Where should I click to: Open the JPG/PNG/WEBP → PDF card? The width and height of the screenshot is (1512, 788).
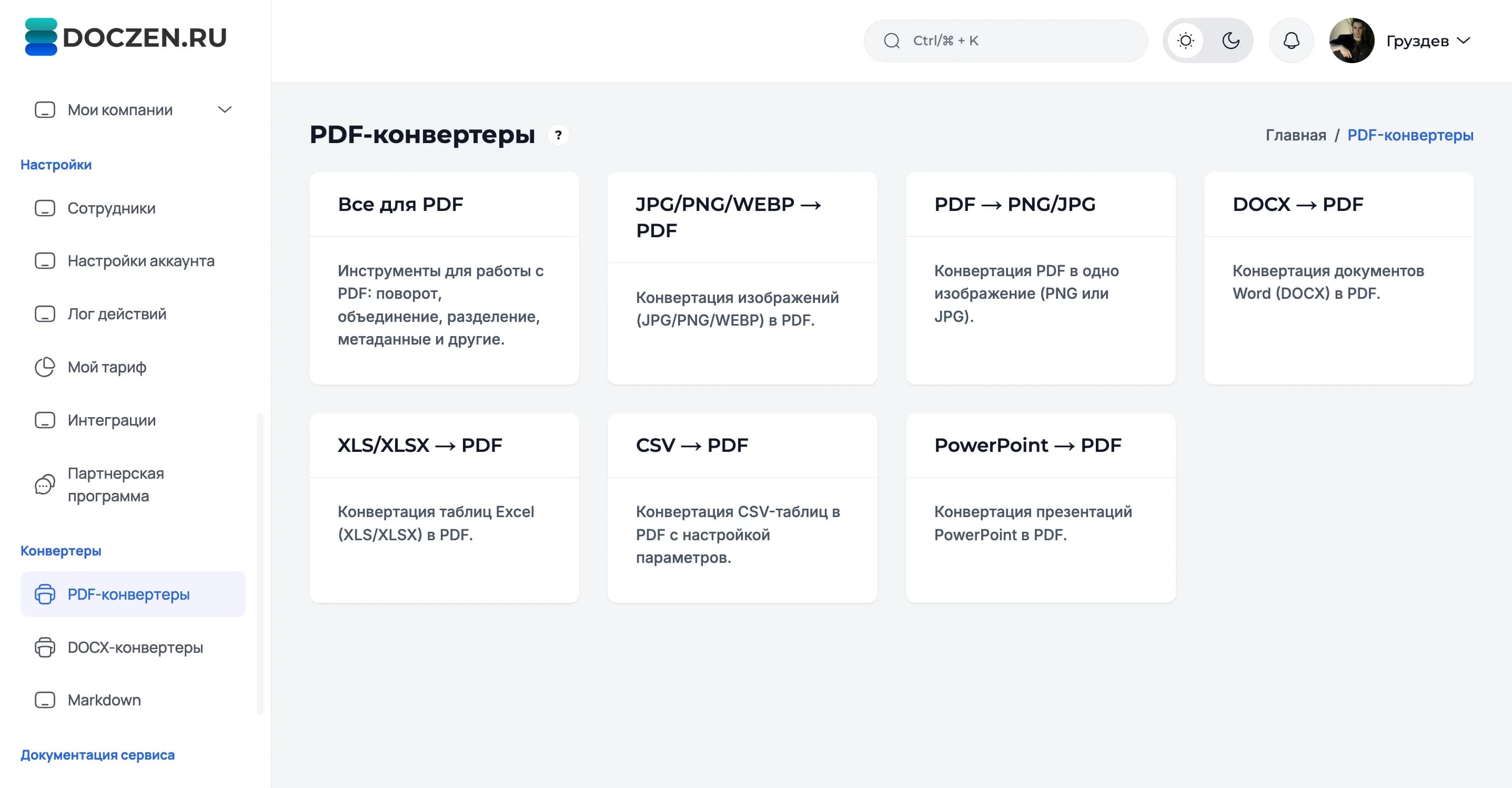tap(742, 278)
